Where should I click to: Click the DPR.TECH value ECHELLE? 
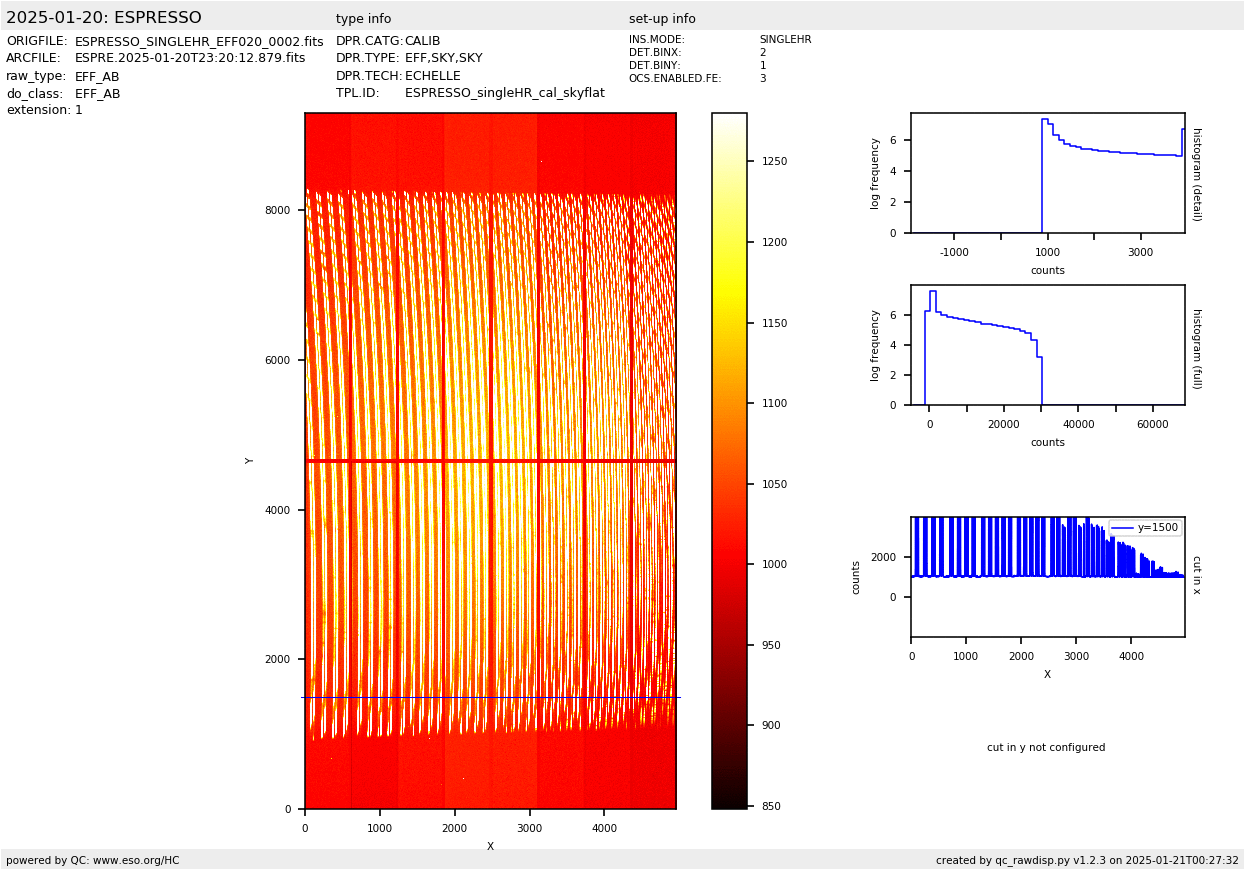coord(432,76)
